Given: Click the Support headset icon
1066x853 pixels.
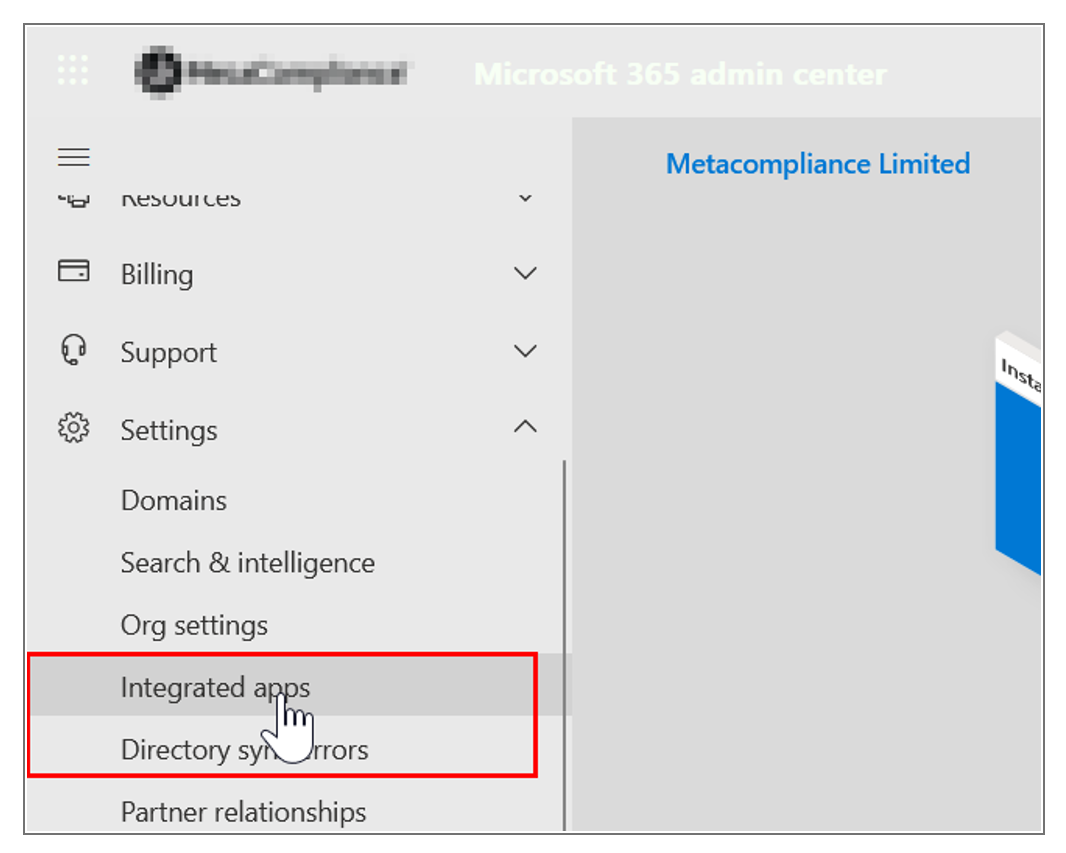Looking at the screenshot, I should (73, 350).
